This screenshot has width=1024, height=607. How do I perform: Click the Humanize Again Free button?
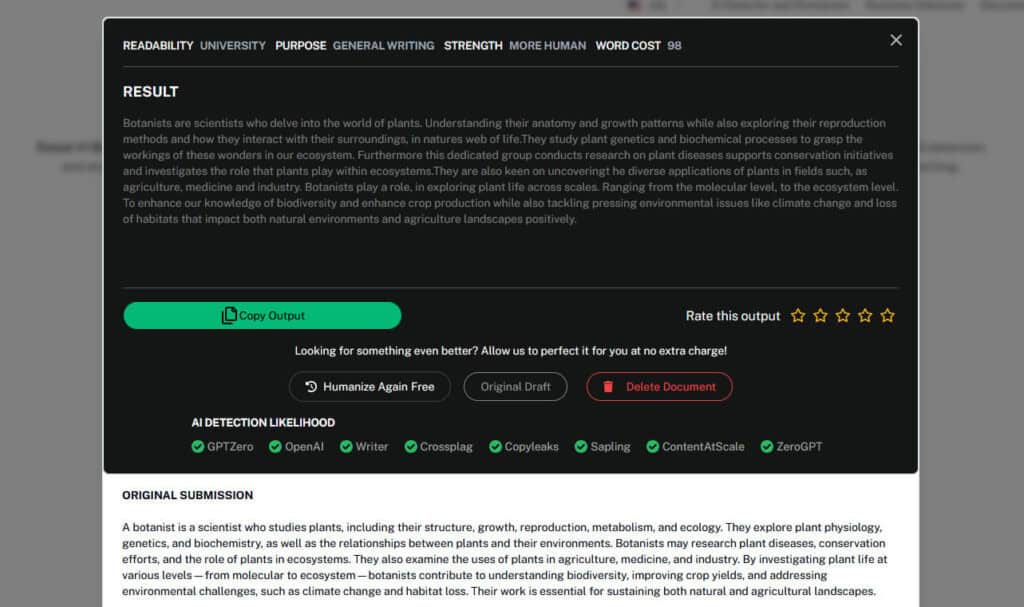pyautogui.click(x=370, y=387)
